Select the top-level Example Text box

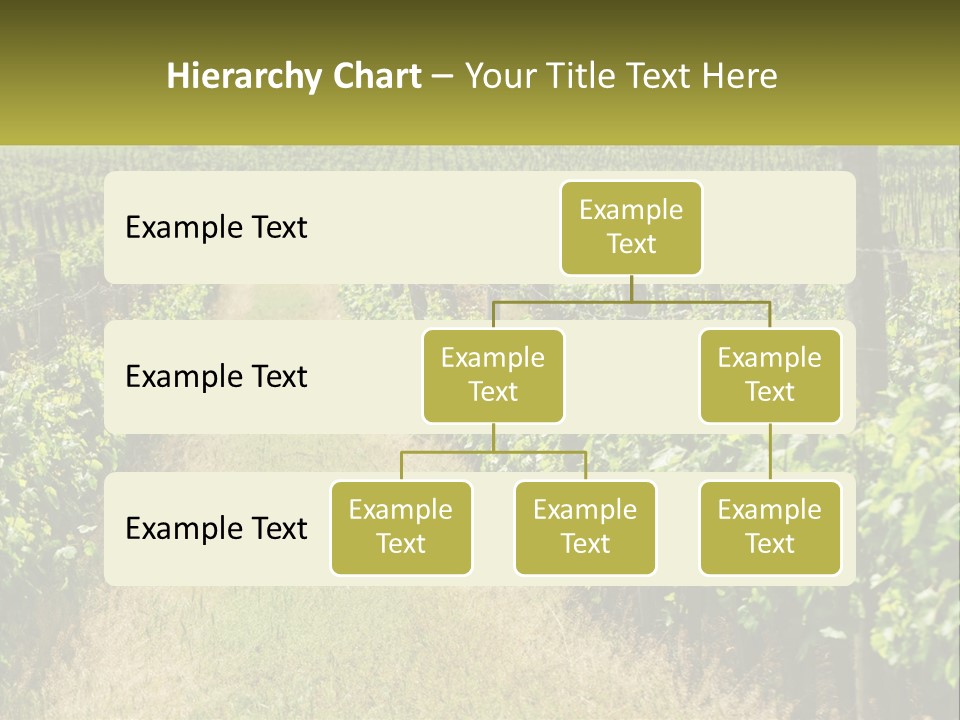coord(631,228)
